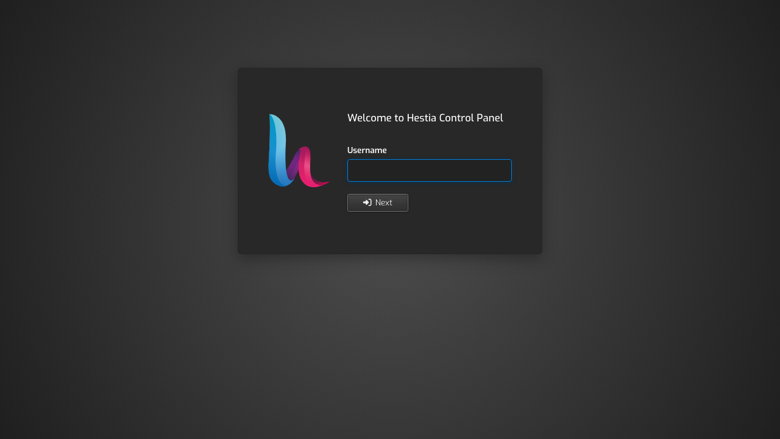Click the Next button
The height and width of the screenshot is (439, 780).
[378, 203]
